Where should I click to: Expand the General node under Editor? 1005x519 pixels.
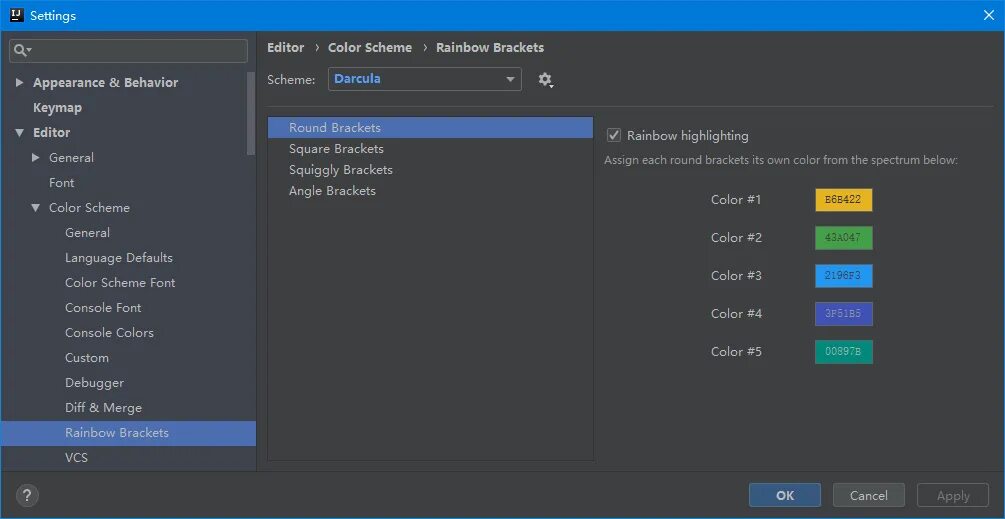36,158
